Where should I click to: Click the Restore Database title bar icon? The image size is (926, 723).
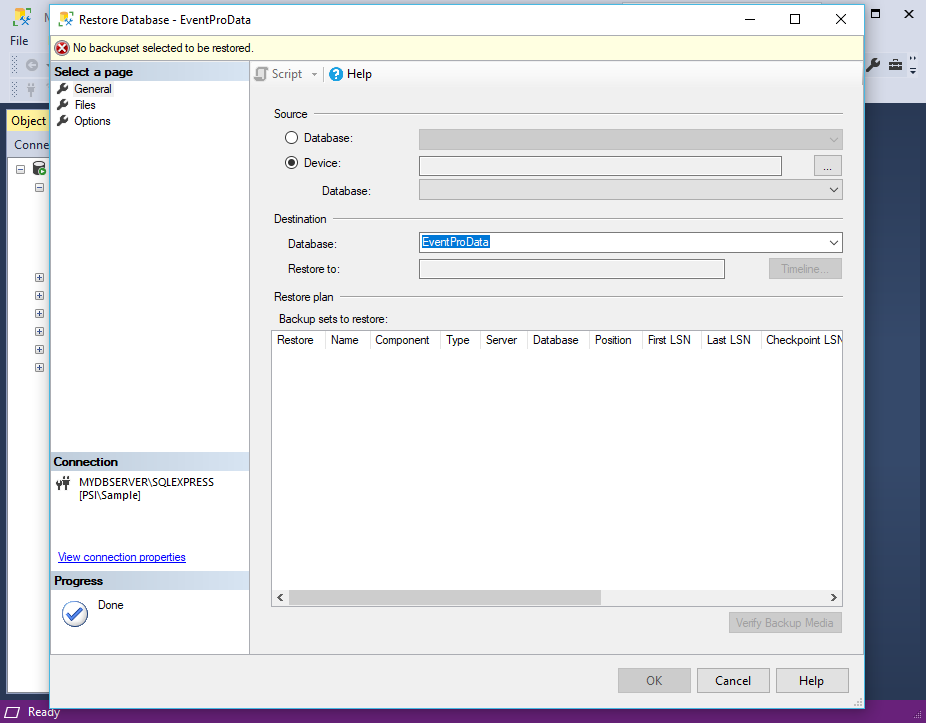pos(66,19)
